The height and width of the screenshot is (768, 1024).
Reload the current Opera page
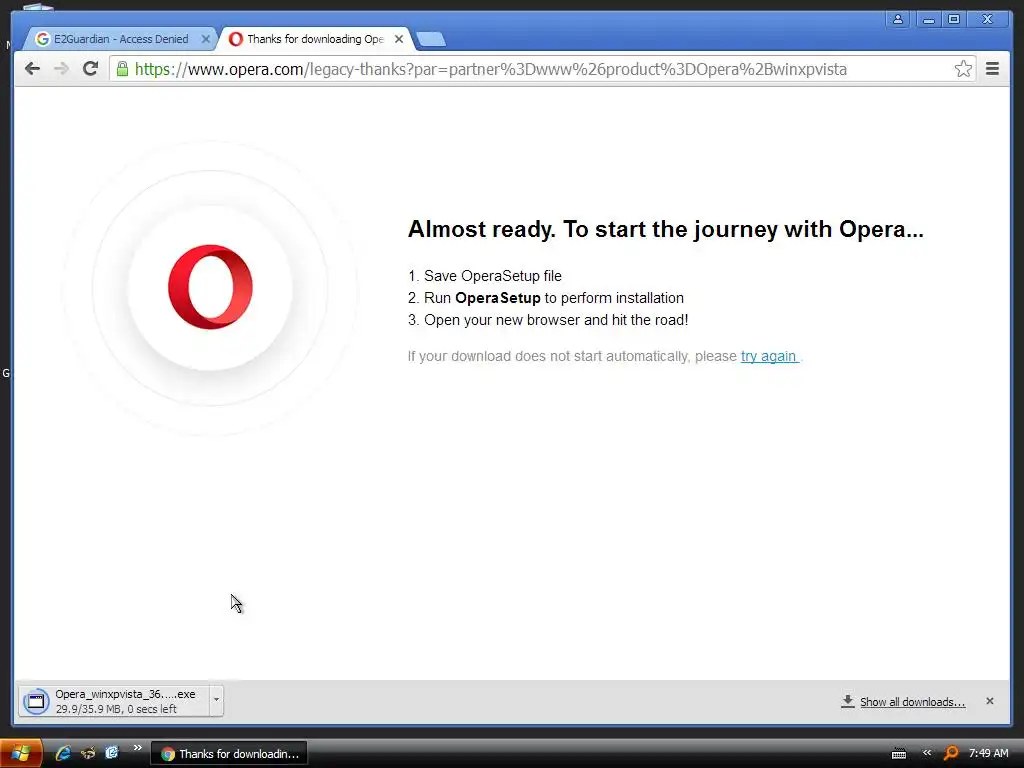point(90,69)
